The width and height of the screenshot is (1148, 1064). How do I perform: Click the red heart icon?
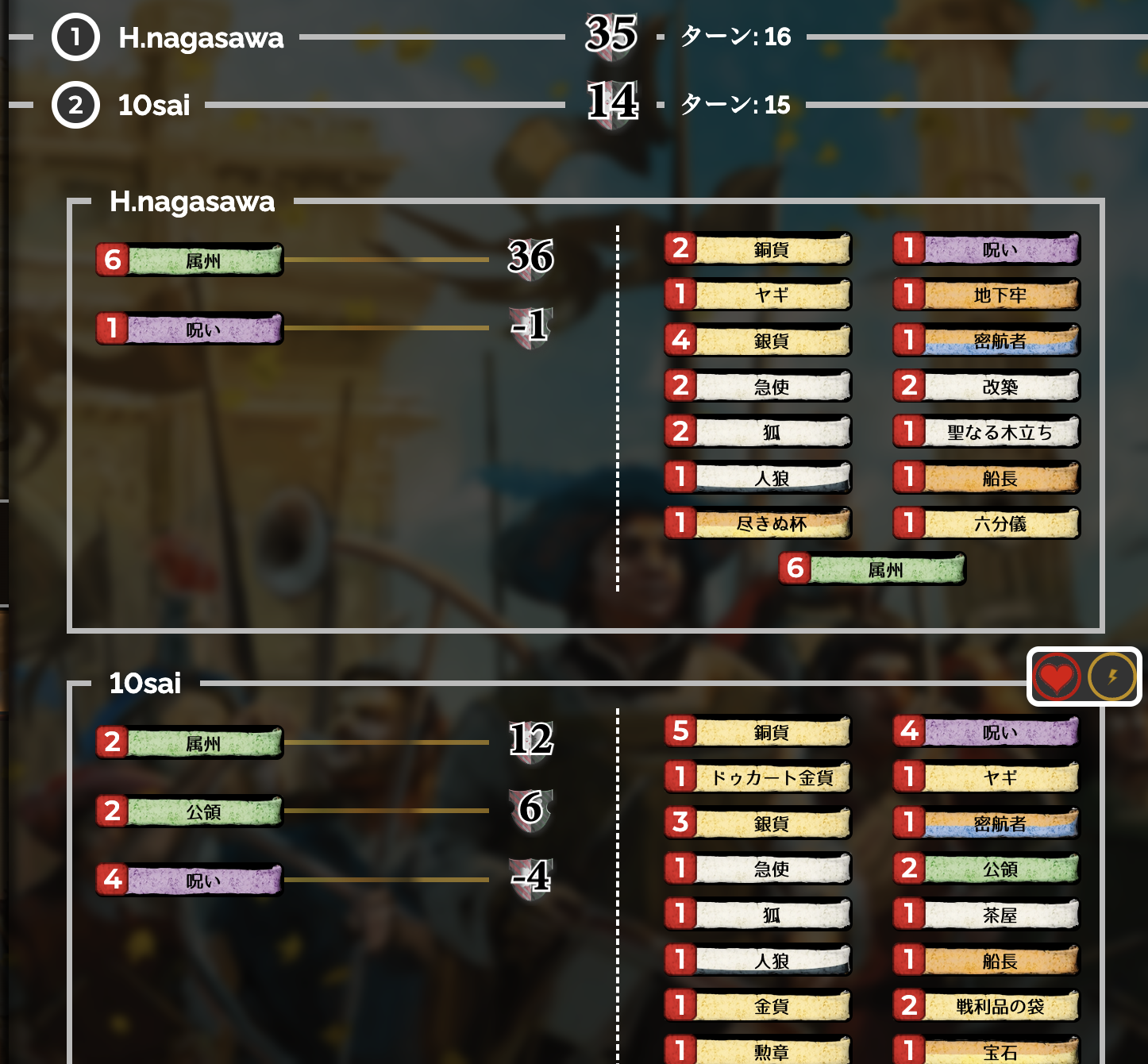point(1057,677)
